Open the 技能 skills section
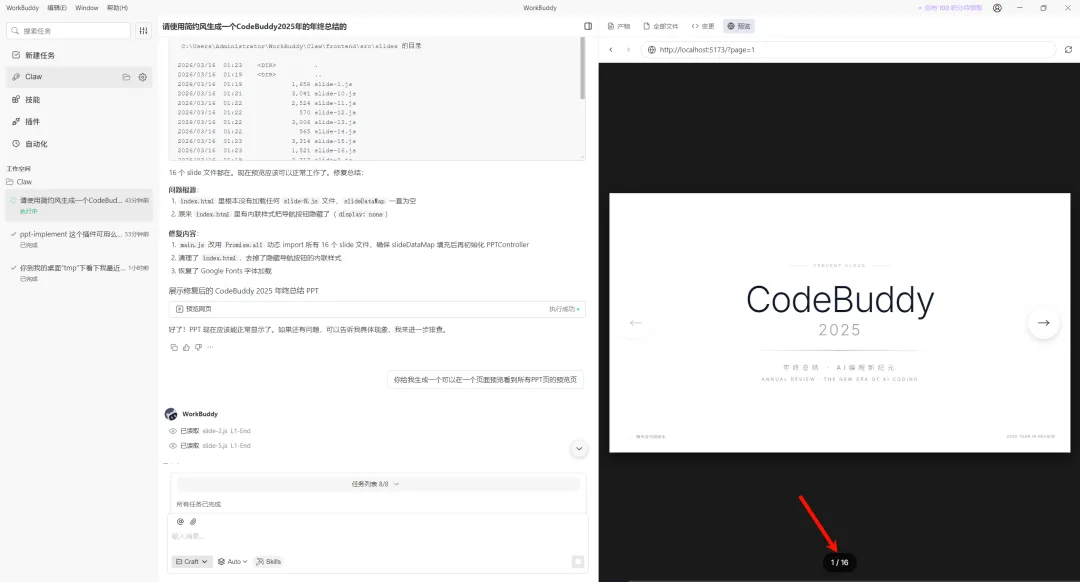Viewport: 1080px width, 582px height. [79, 99]
